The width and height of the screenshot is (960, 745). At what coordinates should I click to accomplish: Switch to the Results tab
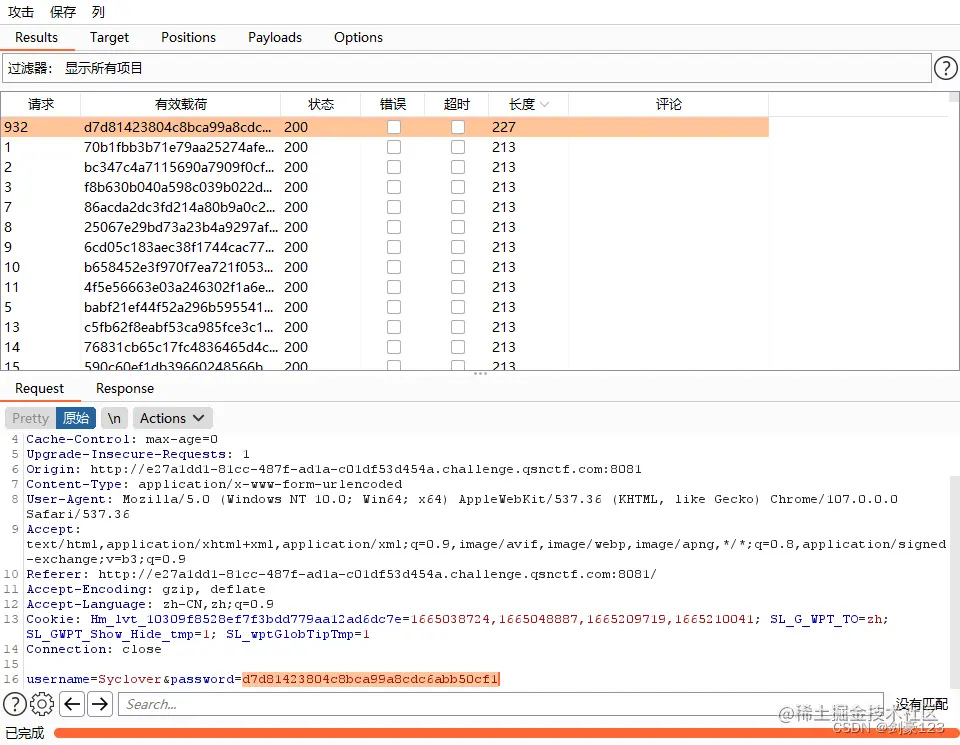(x=36, y=37)
